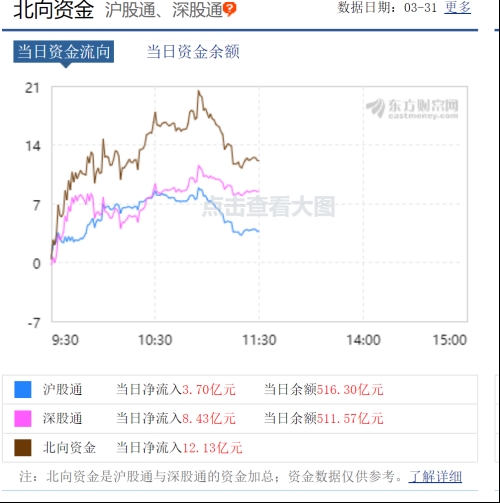Click the brown 北向资金 legend swatch
500x503 pixels.
(x=23, y=447)
